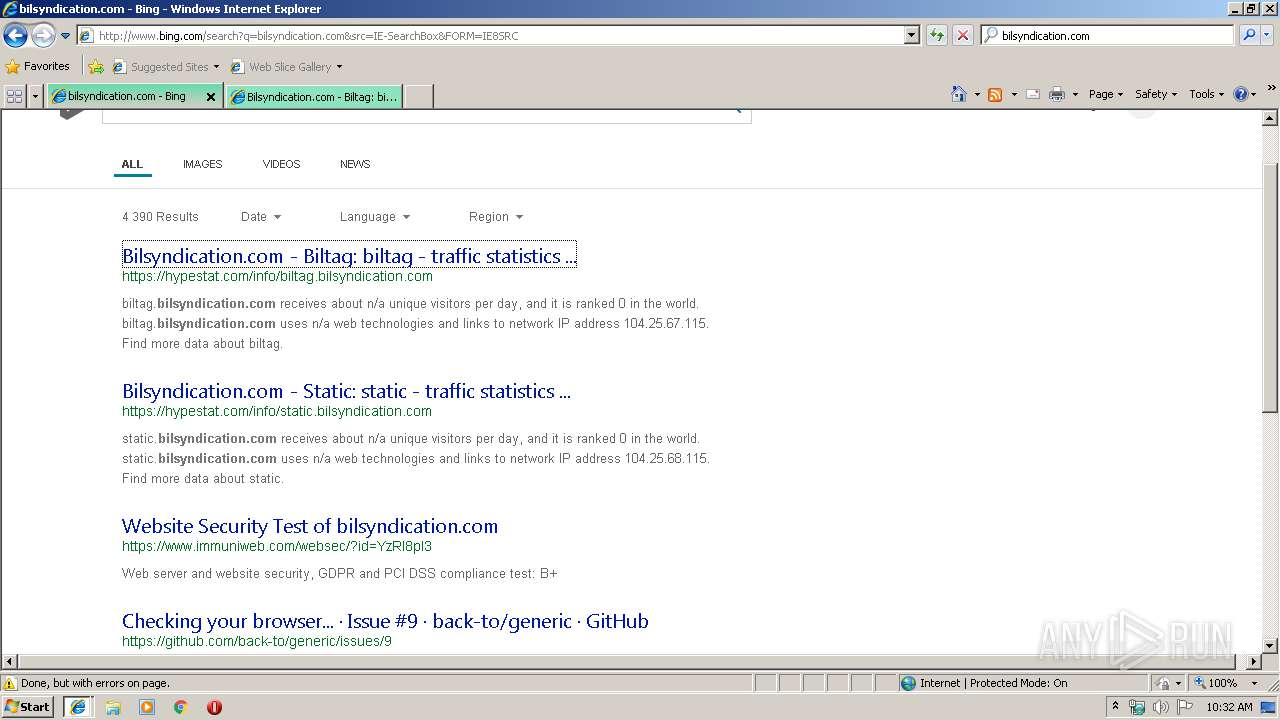1280x720 pixels.
Task: Open Web Slice Gallery in favorites bar
Action: [x=286, y=67]
